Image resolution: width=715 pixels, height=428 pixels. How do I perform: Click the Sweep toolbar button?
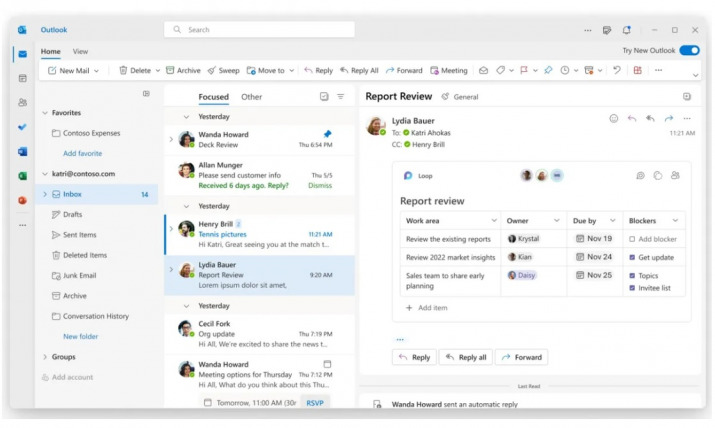click(x=223, y=71)
